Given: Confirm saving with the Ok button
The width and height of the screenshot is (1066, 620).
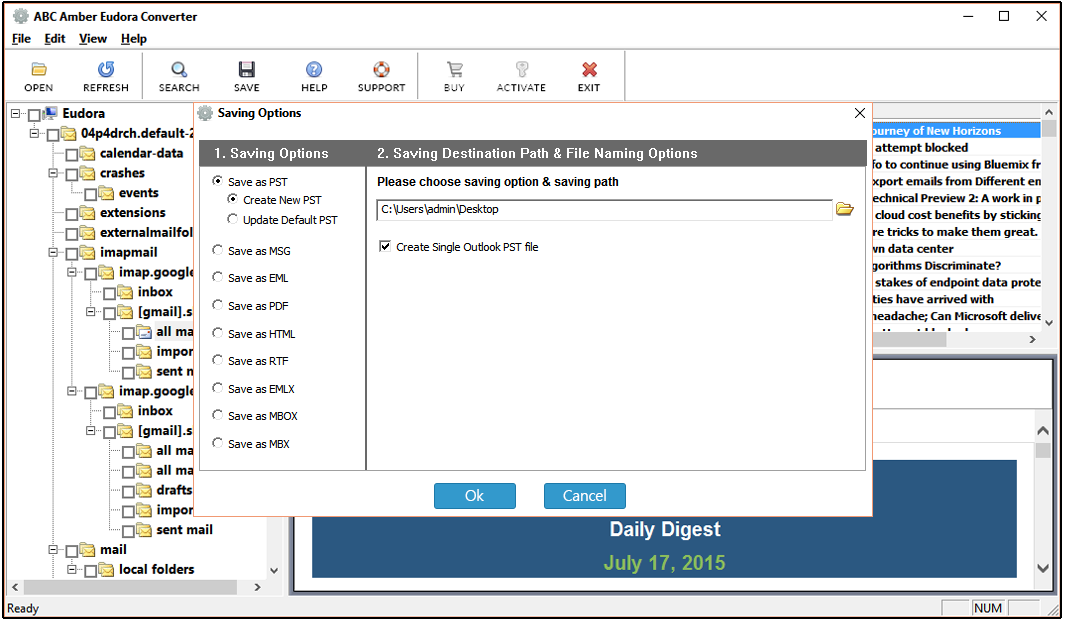Looking at the screenshot, I should point(475,496).
